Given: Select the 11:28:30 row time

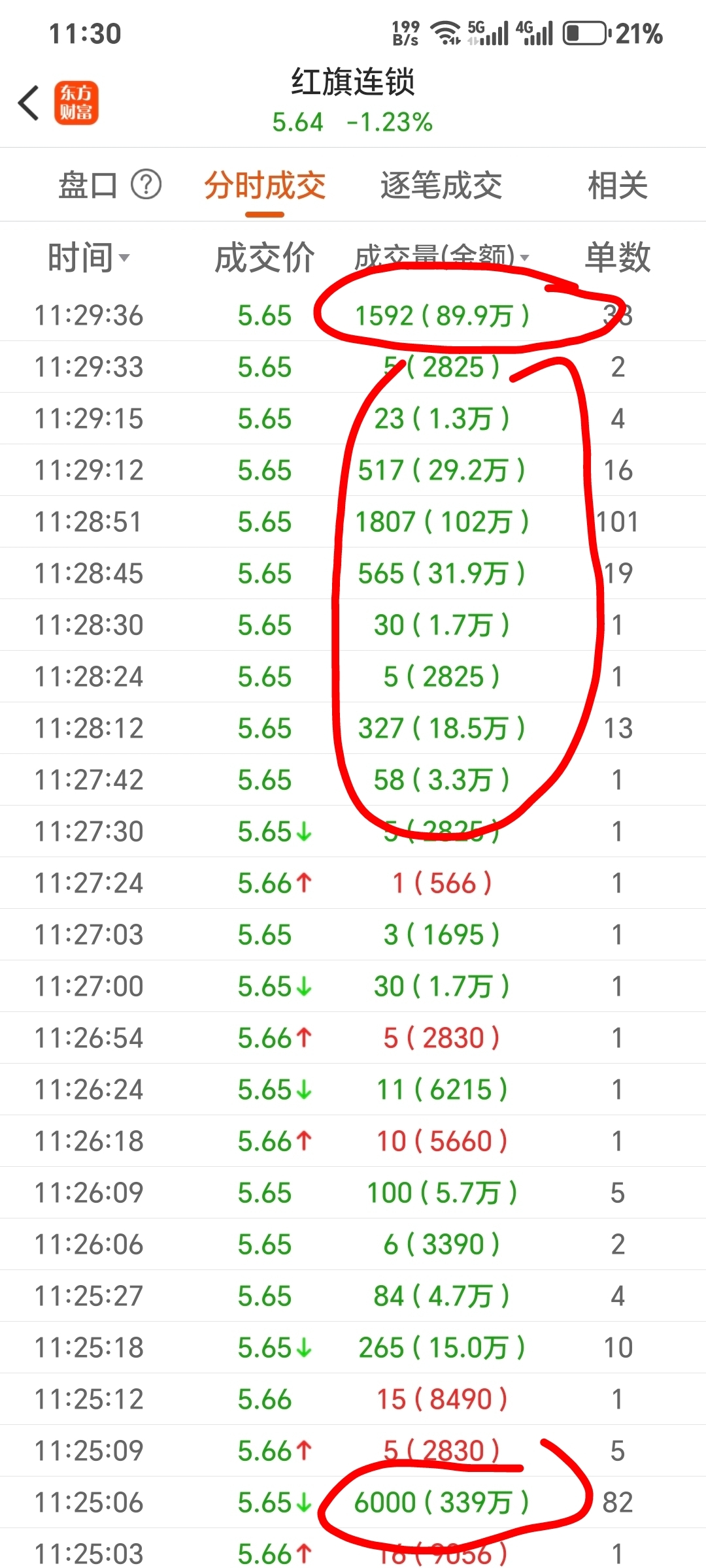Looking at the screenshot, I should pos(88,625).
